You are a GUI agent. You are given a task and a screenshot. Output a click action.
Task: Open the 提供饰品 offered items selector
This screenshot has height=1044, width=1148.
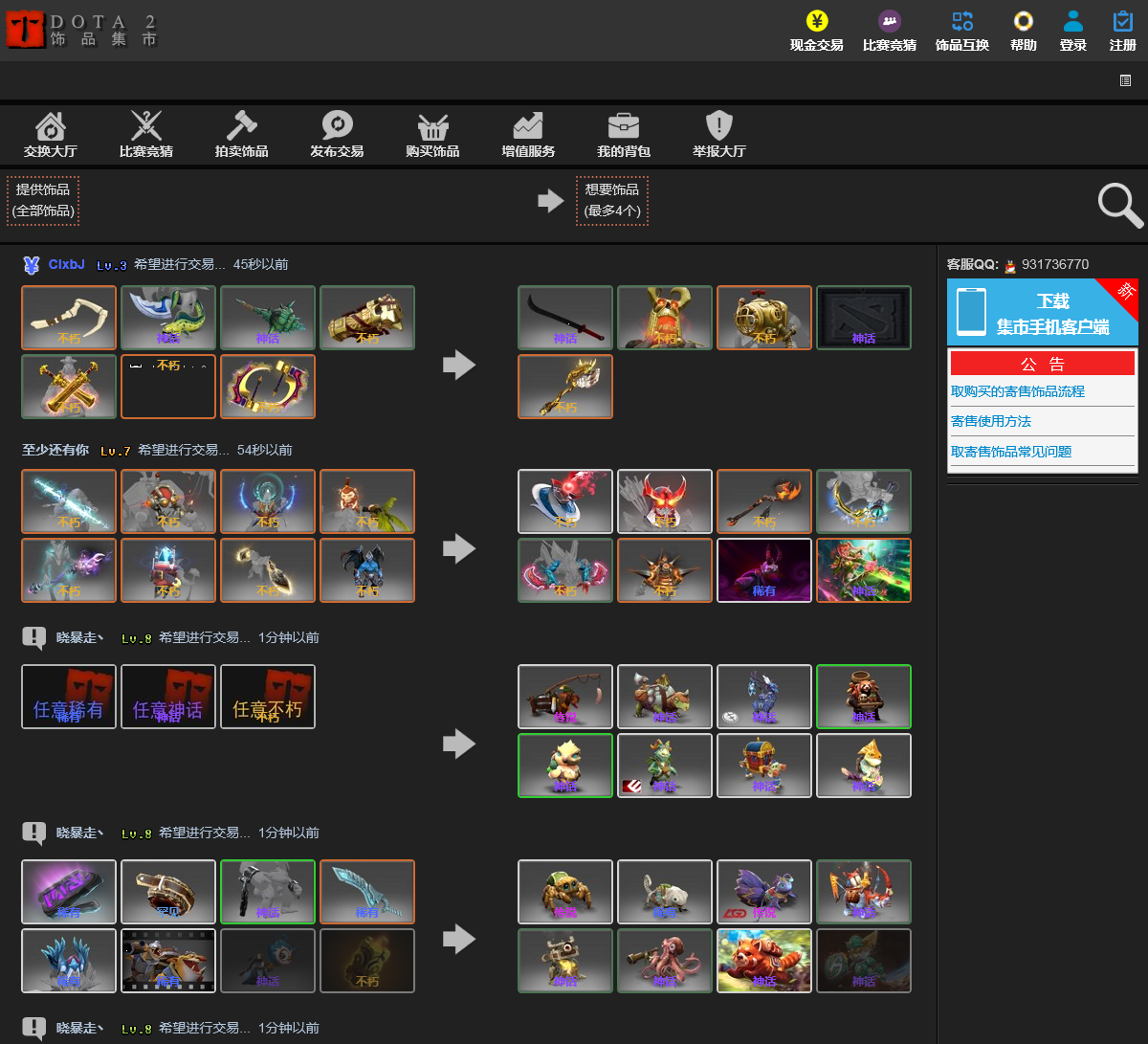tap(43, 200)
